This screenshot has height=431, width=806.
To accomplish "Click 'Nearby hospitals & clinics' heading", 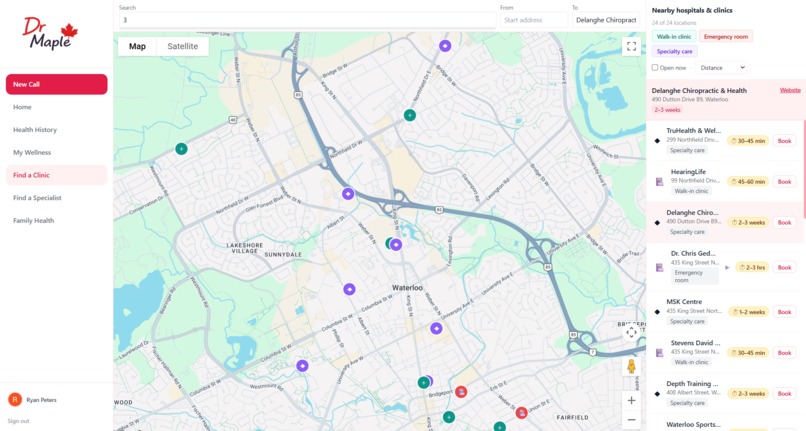I will [x=692, y=10].
